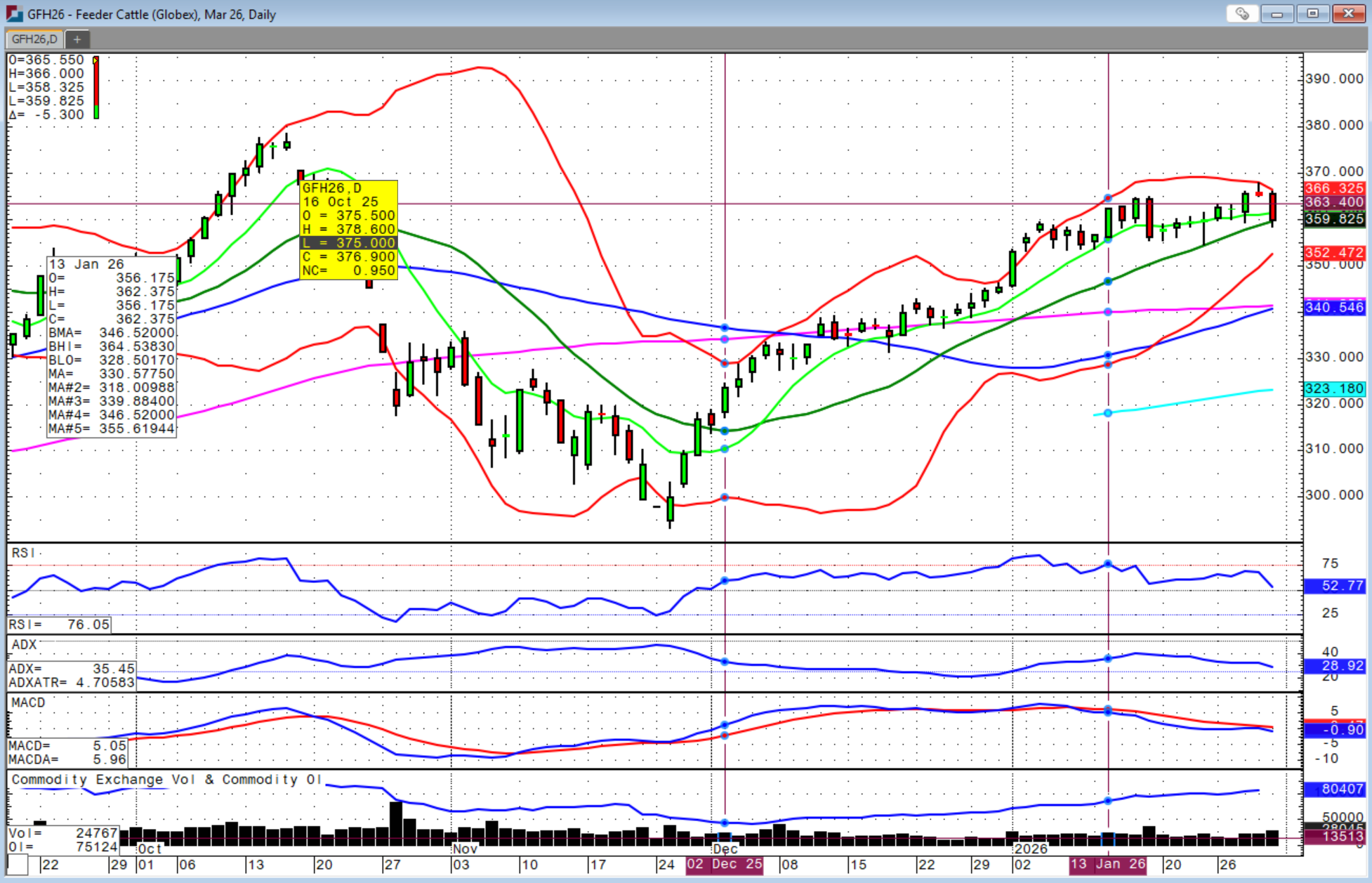Click the 02 Dec 25 date marker
The width and height of the screenshot is (1372, 883).
[725, 864]
